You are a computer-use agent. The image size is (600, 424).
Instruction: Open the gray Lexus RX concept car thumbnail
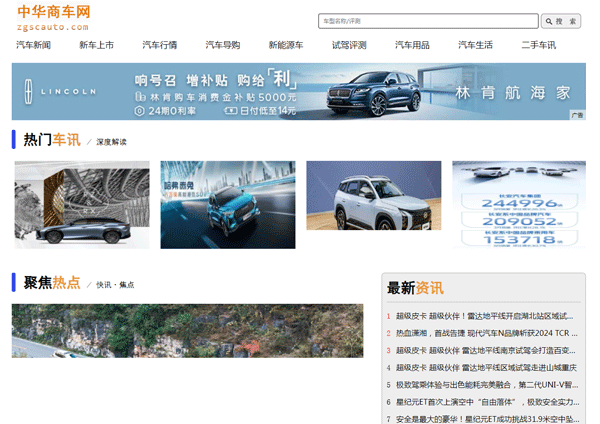(82, 205)
